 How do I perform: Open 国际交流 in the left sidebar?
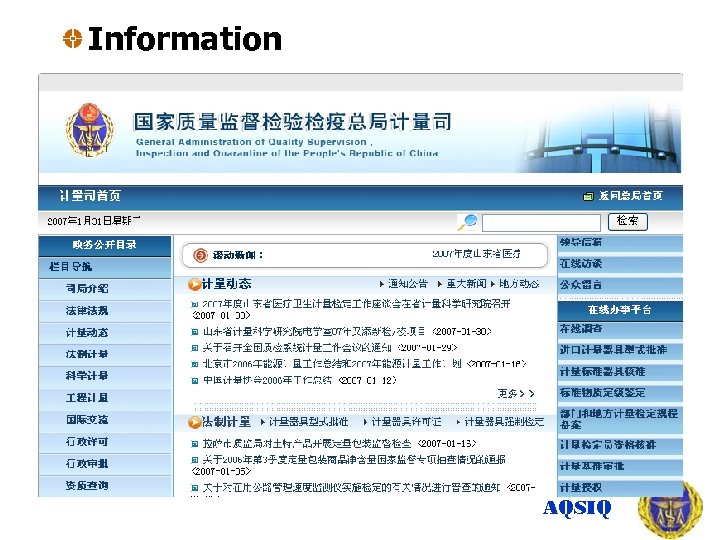(x=87, y=419)
